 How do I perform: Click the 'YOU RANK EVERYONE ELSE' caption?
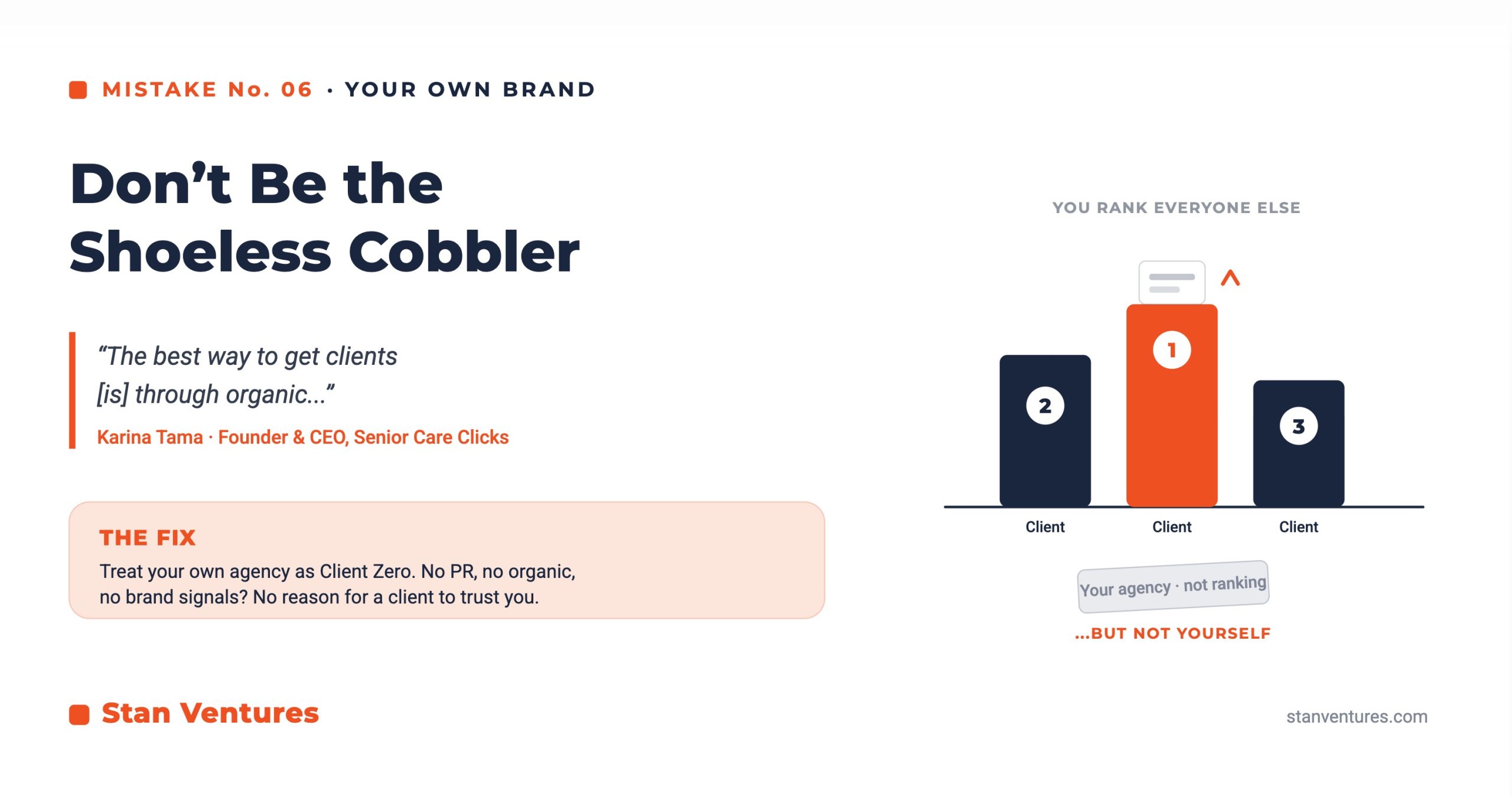[x=1176, y=208]
